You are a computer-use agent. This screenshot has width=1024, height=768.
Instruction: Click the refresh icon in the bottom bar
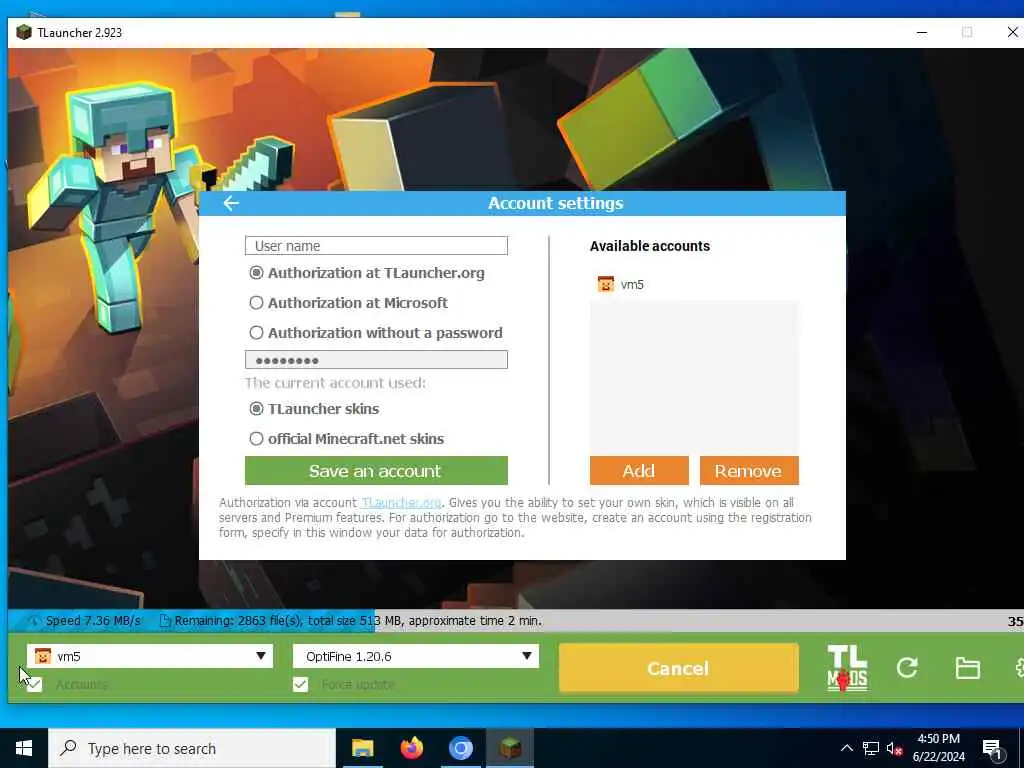(x=907, y=667)
